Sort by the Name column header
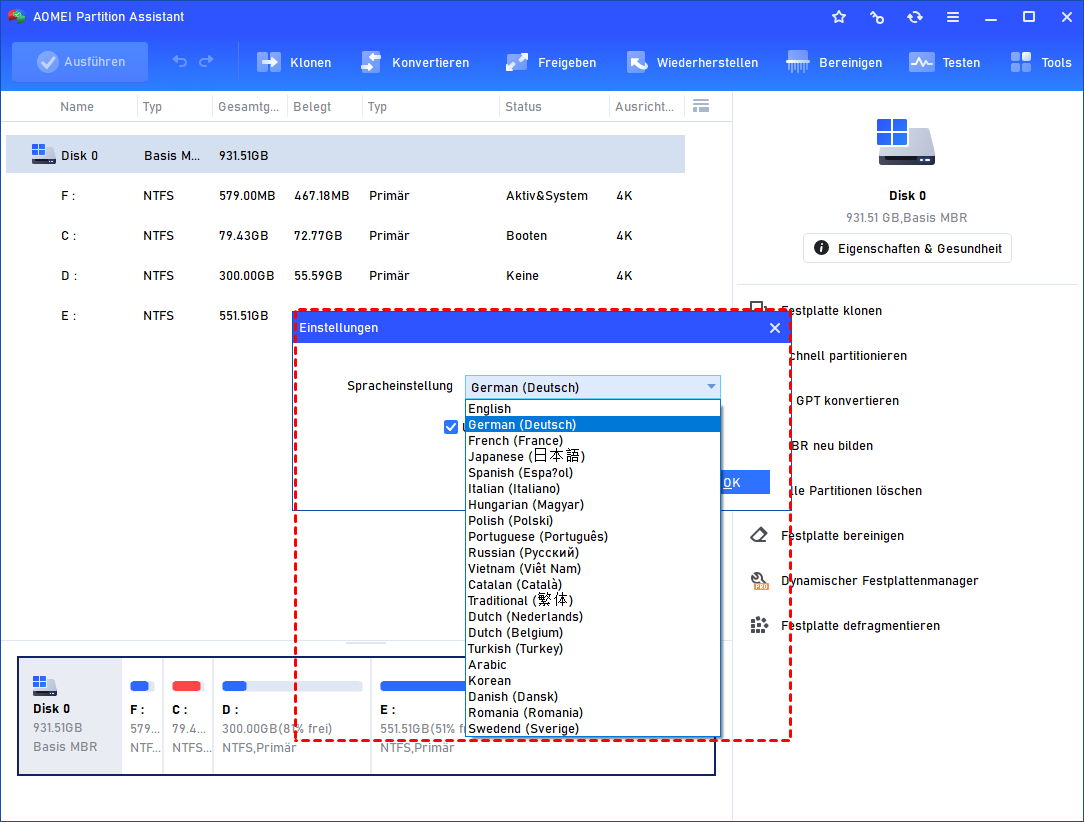 point(77,106)
